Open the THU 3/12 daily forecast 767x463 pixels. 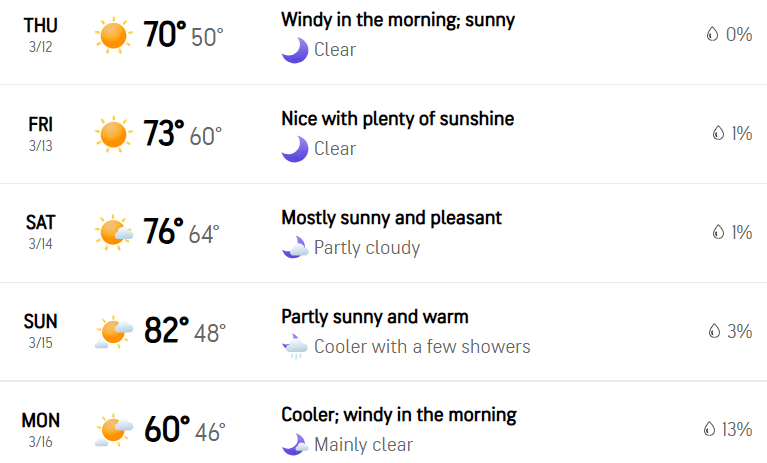coord(41,35)
